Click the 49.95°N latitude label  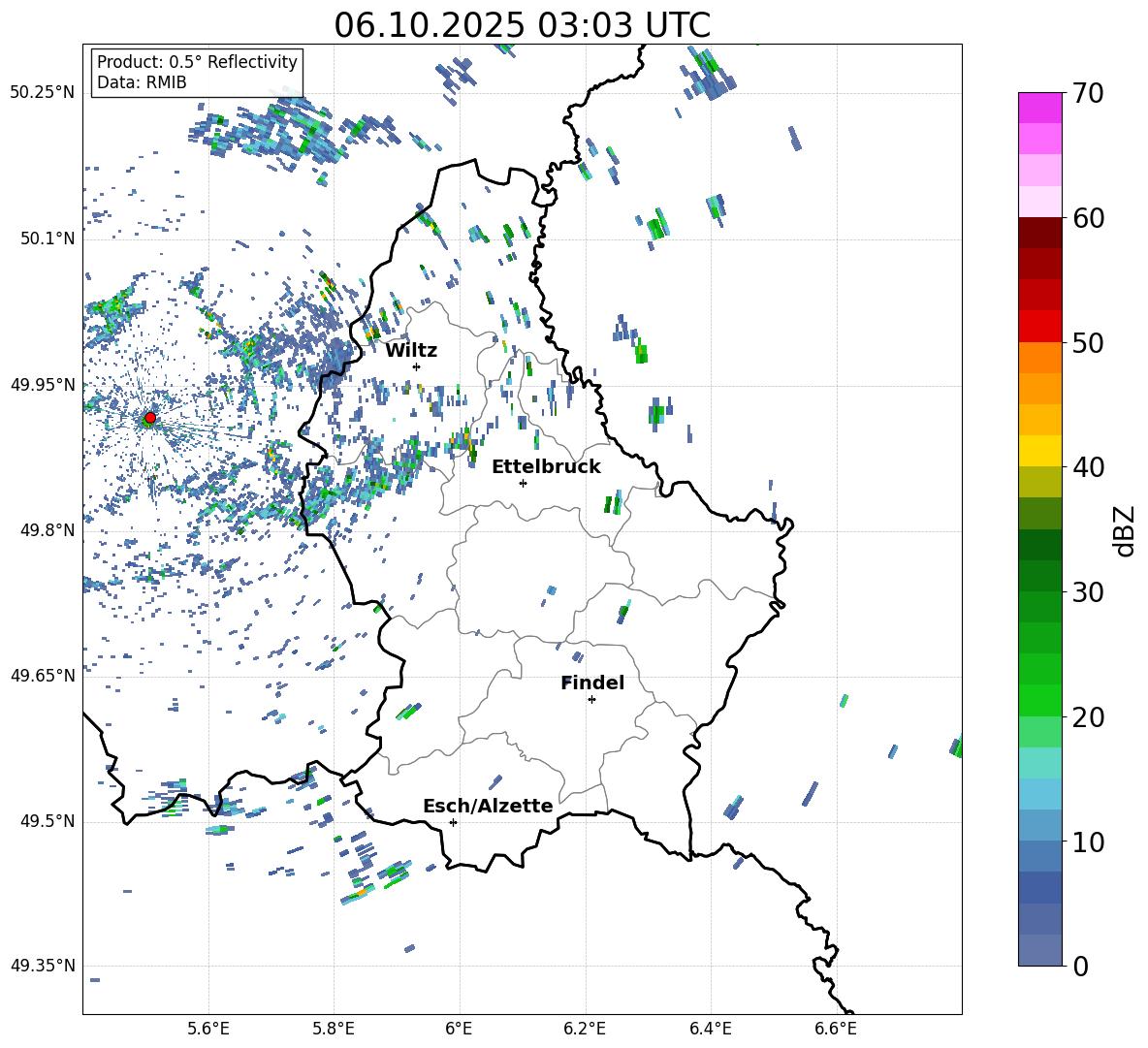point(43,385)
